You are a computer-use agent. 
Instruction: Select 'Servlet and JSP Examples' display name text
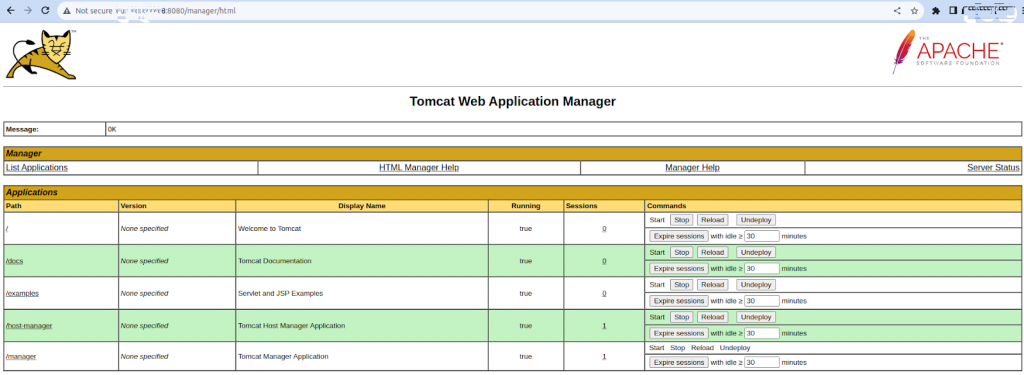[280, 293]
